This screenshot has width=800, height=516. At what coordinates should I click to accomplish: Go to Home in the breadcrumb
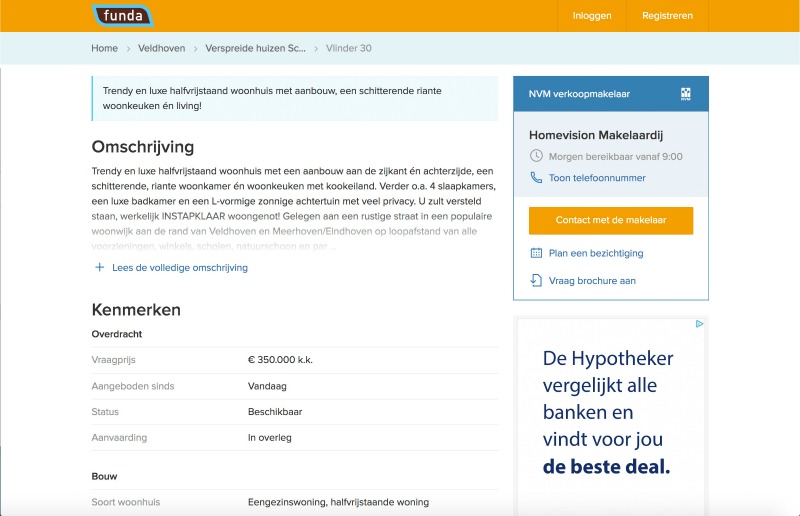[x=105, y=48]
